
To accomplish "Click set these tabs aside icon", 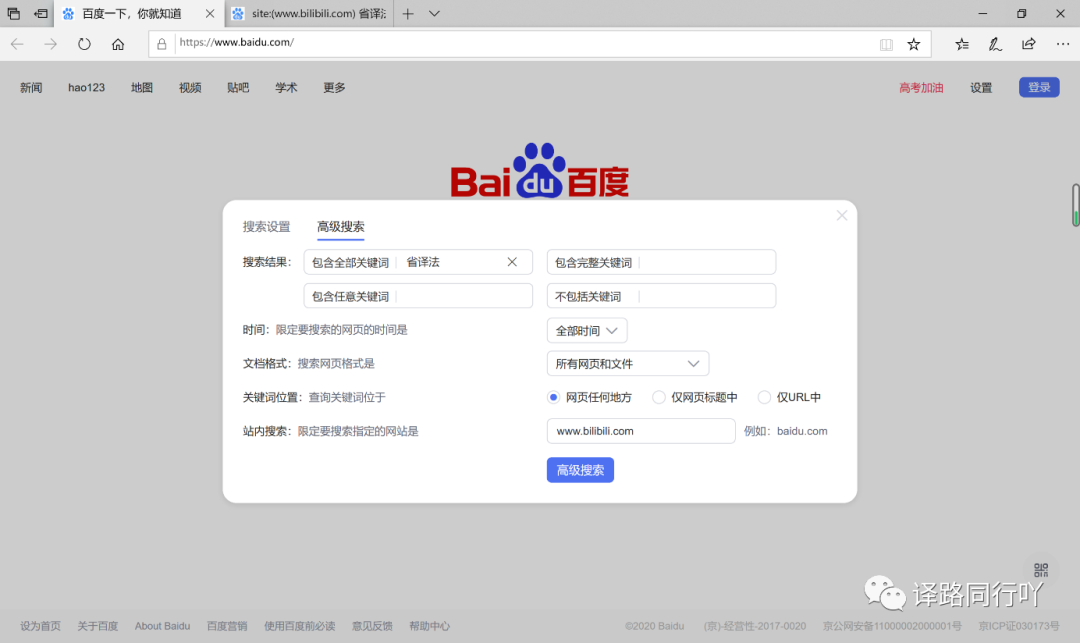I will click(41, 14).
